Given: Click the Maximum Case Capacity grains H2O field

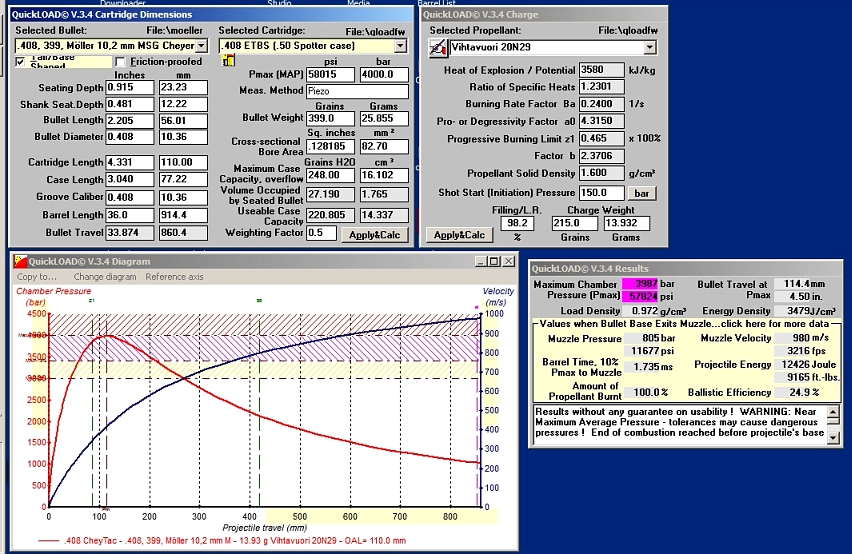Looking at the screenshot, I should coord(330,175).
